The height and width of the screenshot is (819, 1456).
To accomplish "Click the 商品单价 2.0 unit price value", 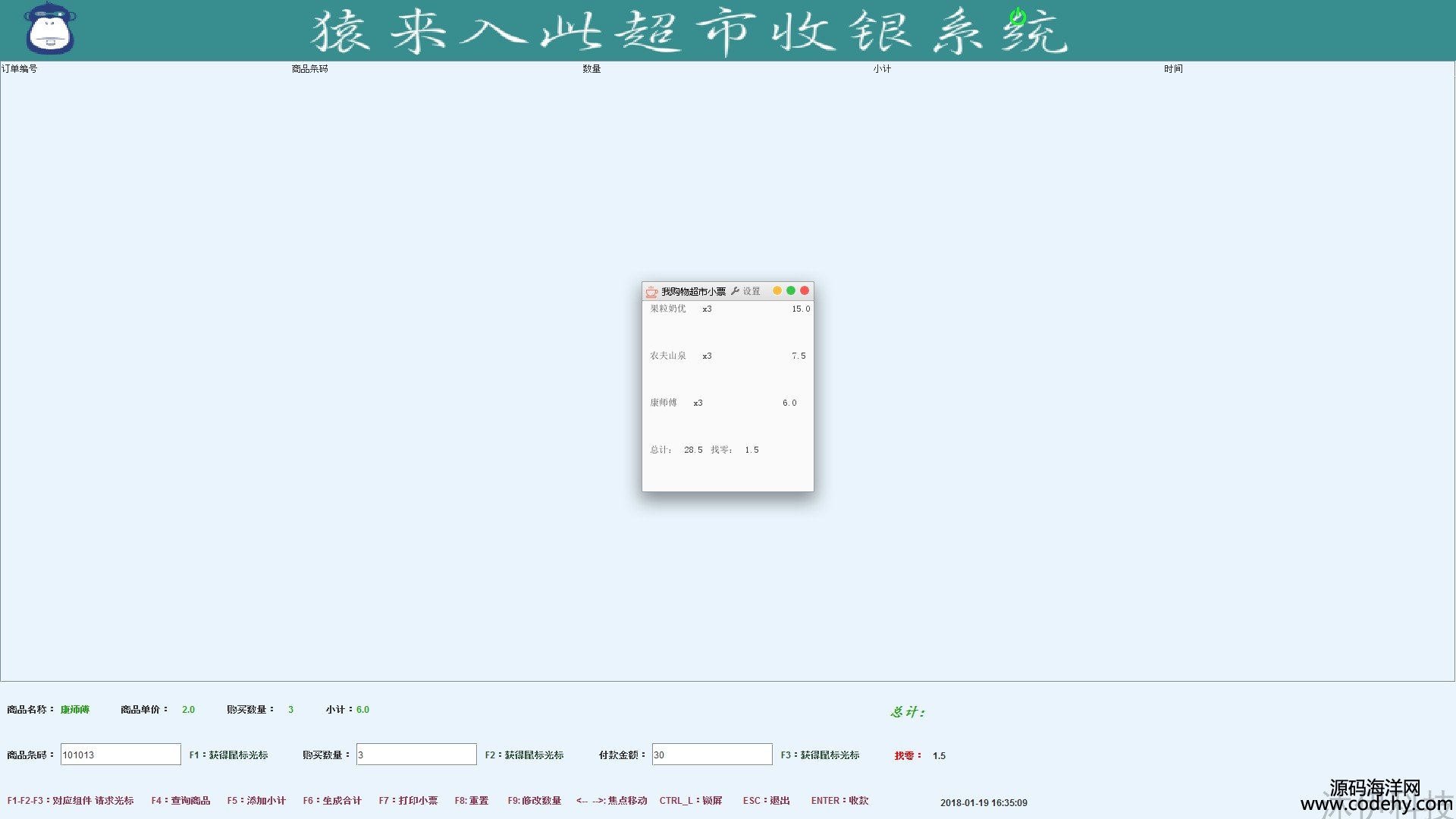I will click(x=188, y=710).
